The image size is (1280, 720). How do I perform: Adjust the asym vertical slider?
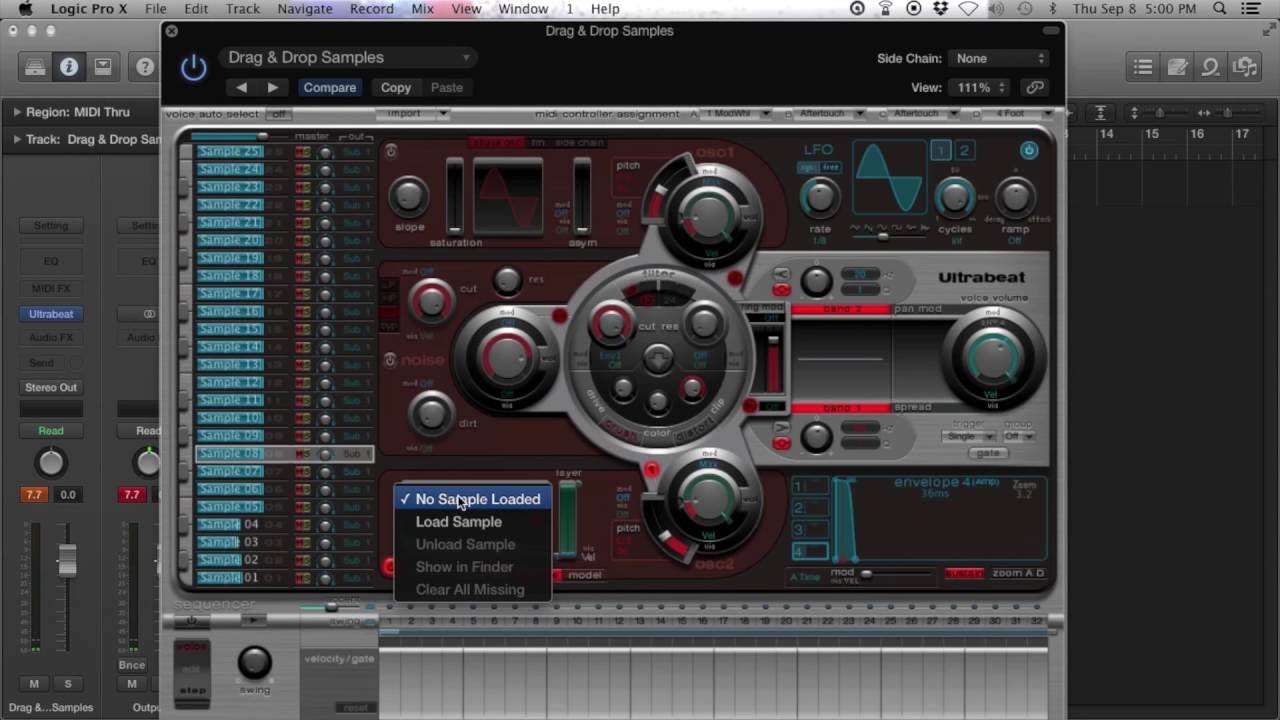pos(582,195)
